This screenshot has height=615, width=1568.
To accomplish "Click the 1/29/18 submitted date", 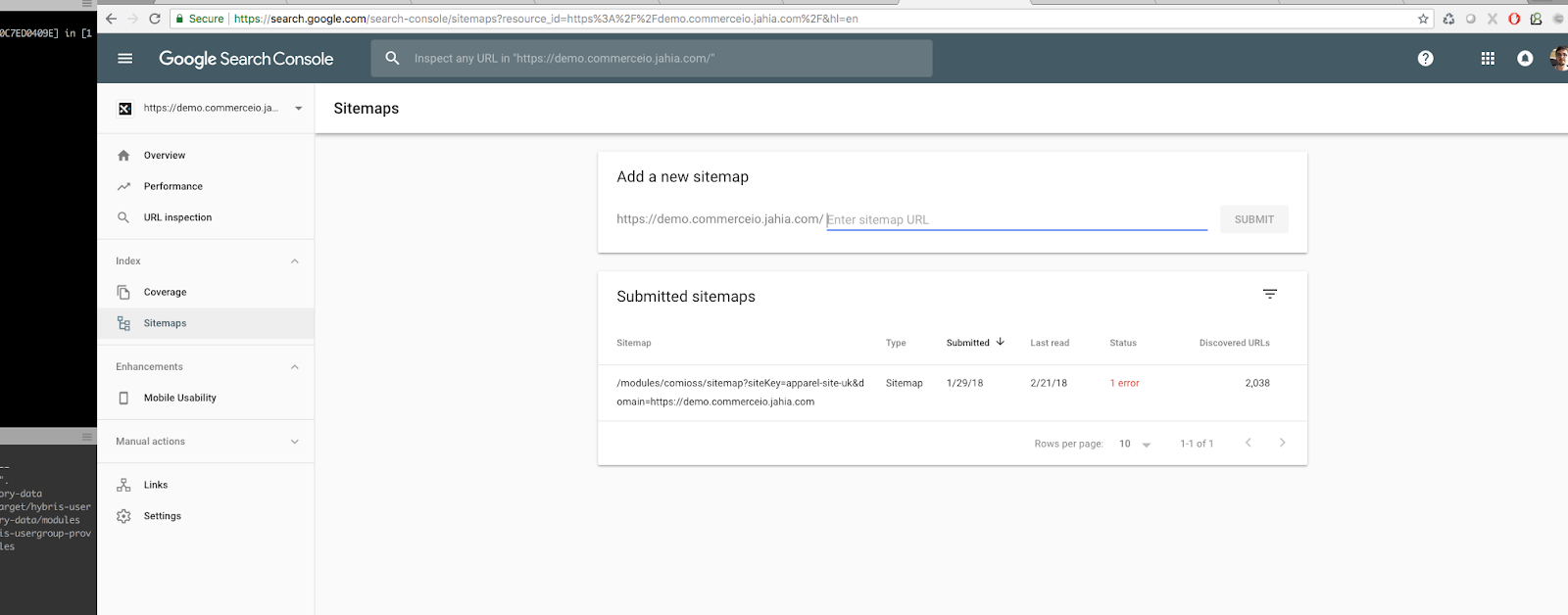I will pyautogui.click(x=964, y=383).
